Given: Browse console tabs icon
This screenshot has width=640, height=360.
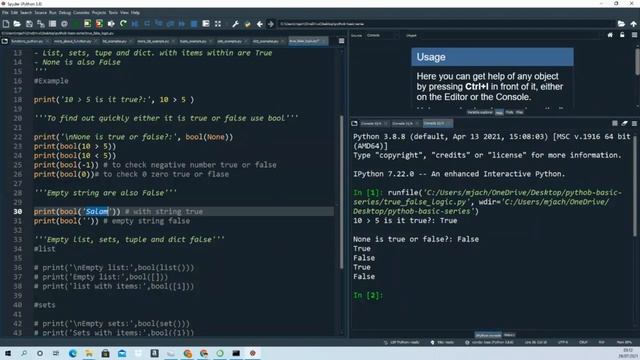Looking at the screenshot, I should coord(354,123).
